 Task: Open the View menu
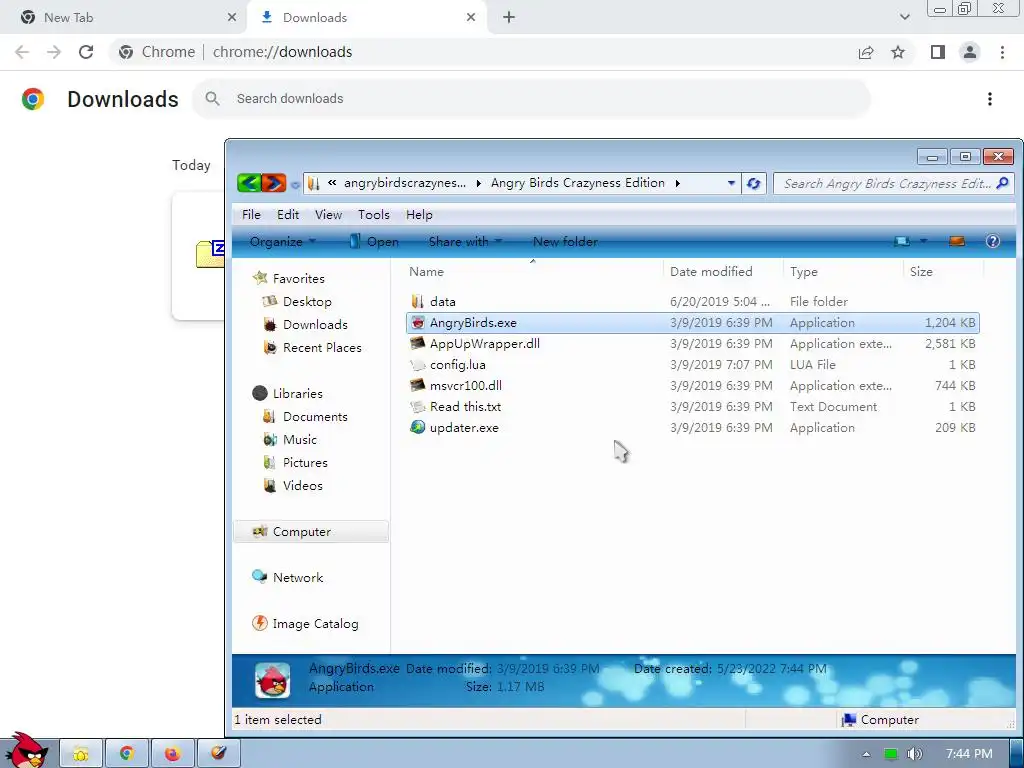coord(328,215)
